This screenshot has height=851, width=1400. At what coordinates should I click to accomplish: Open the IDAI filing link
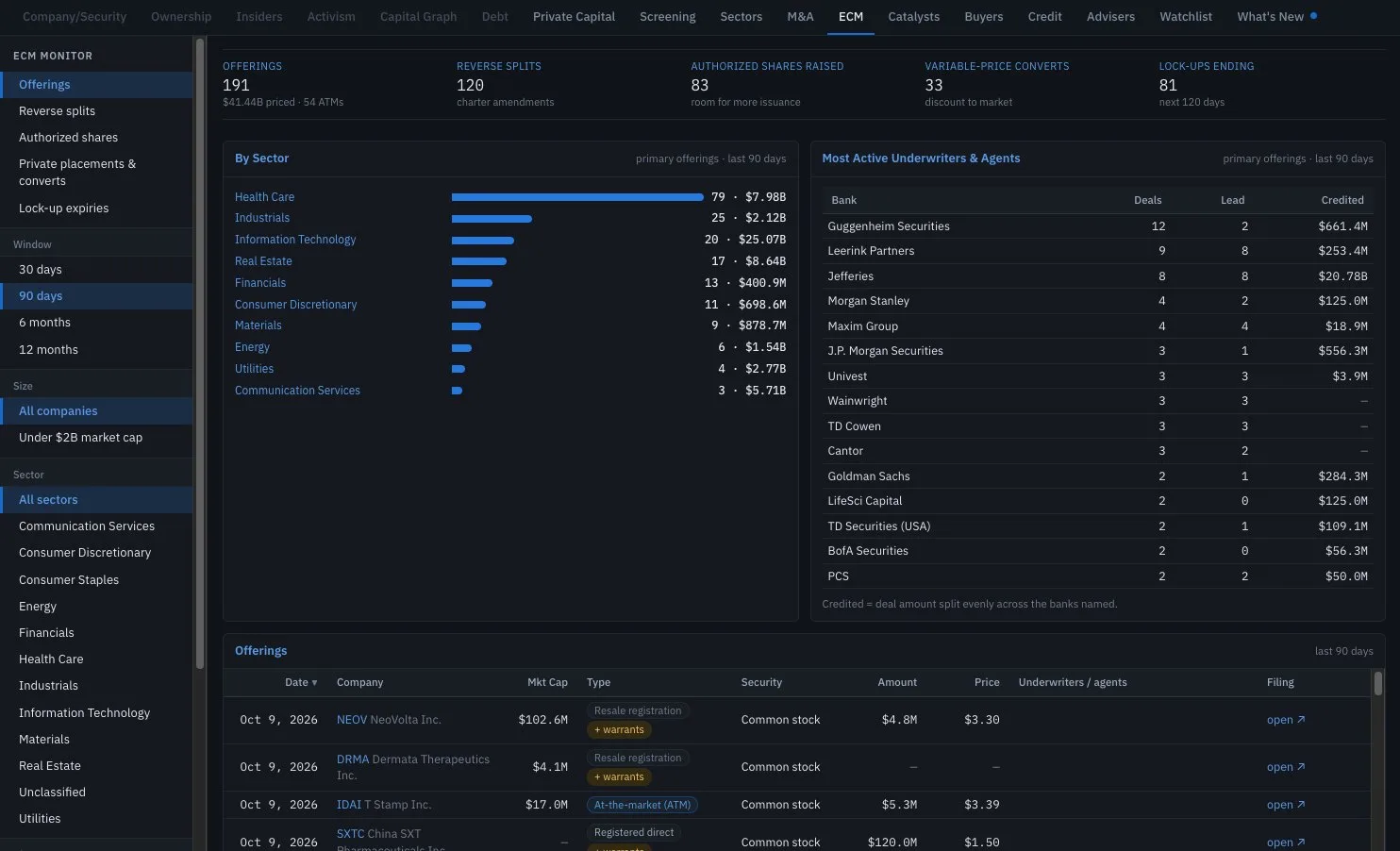pos(1286,805)
